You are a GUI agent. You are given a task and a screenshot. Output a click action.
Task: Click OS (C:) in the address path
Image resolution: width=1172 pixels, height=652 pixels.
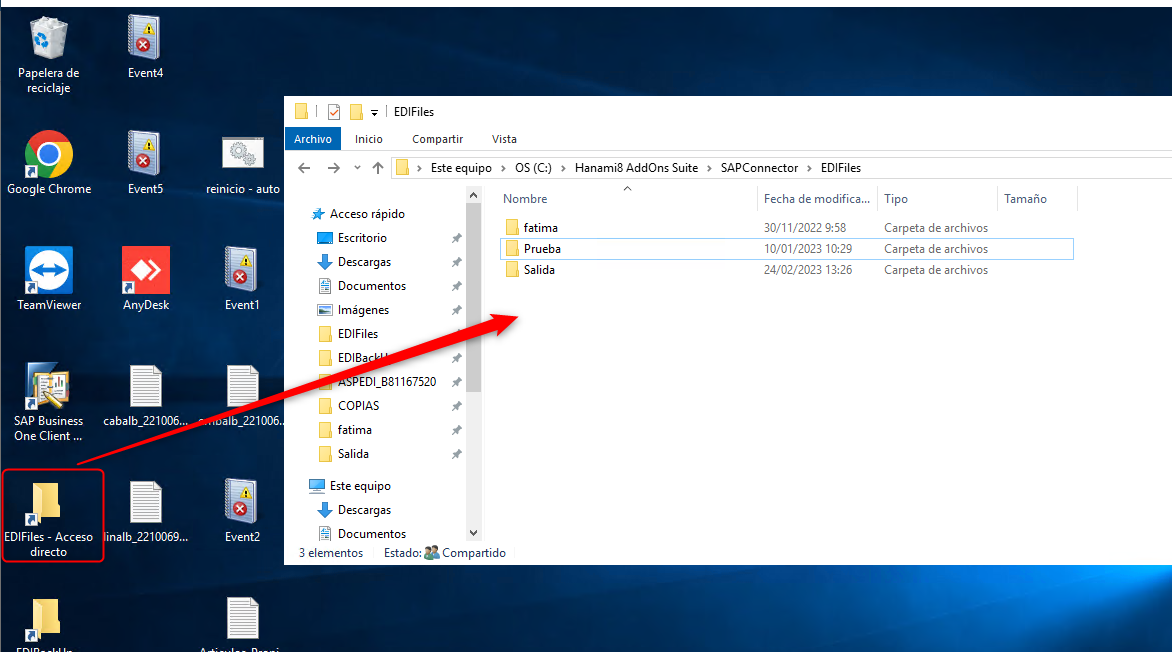coord(533,168)
